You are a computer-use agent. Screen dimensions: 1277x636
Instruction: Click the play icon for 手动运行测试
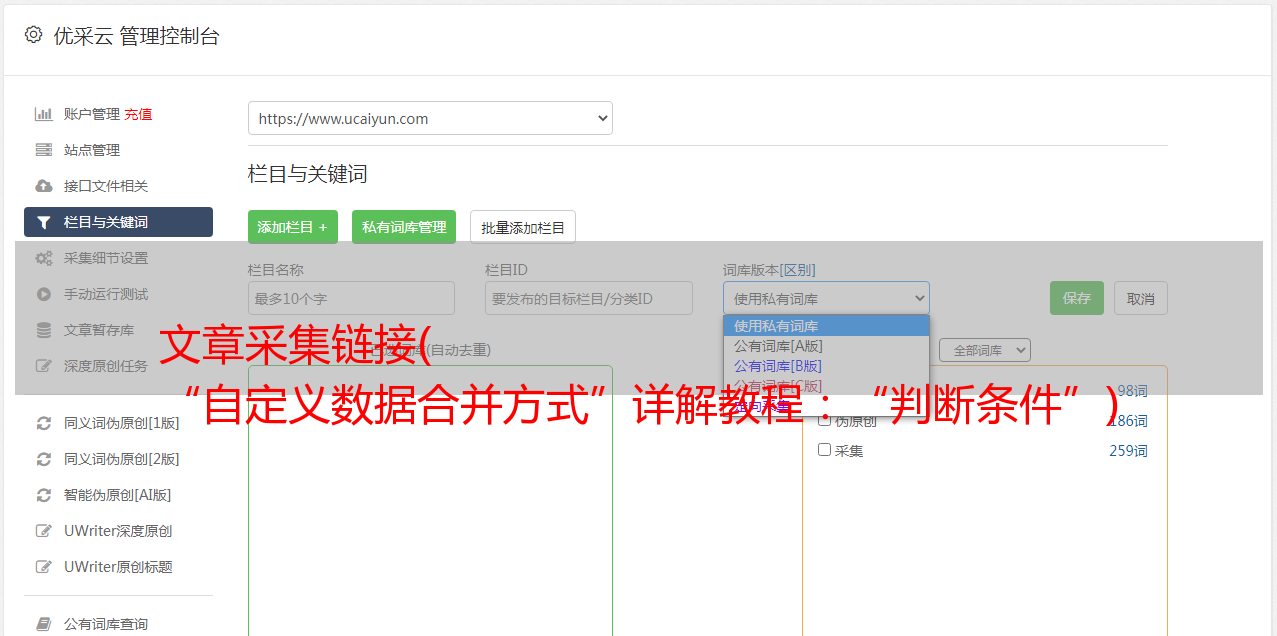tap(44, 294)
